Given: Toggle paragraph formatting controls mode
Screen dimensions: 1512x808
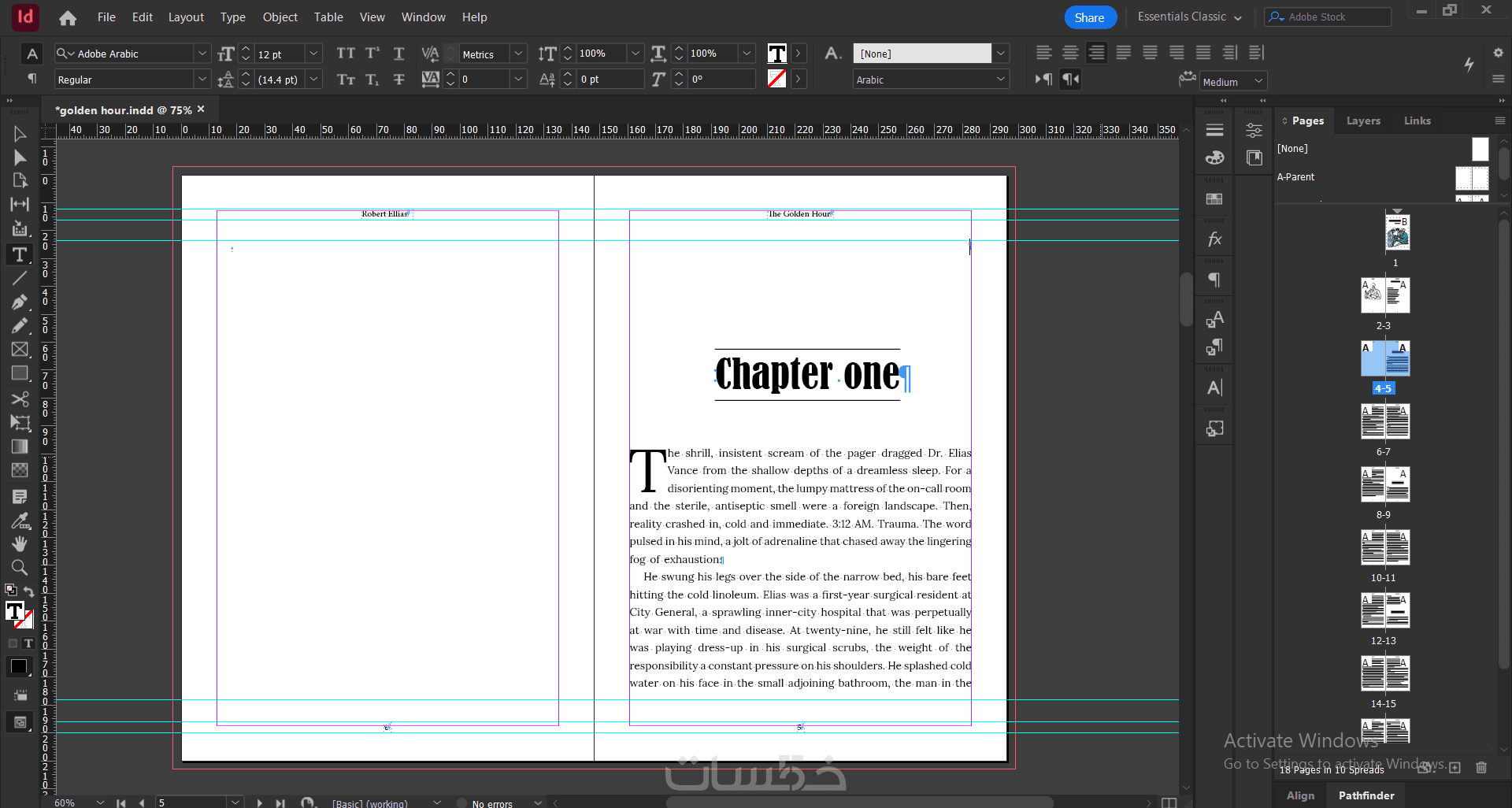Looking at the screenshot, I should 31,79.
